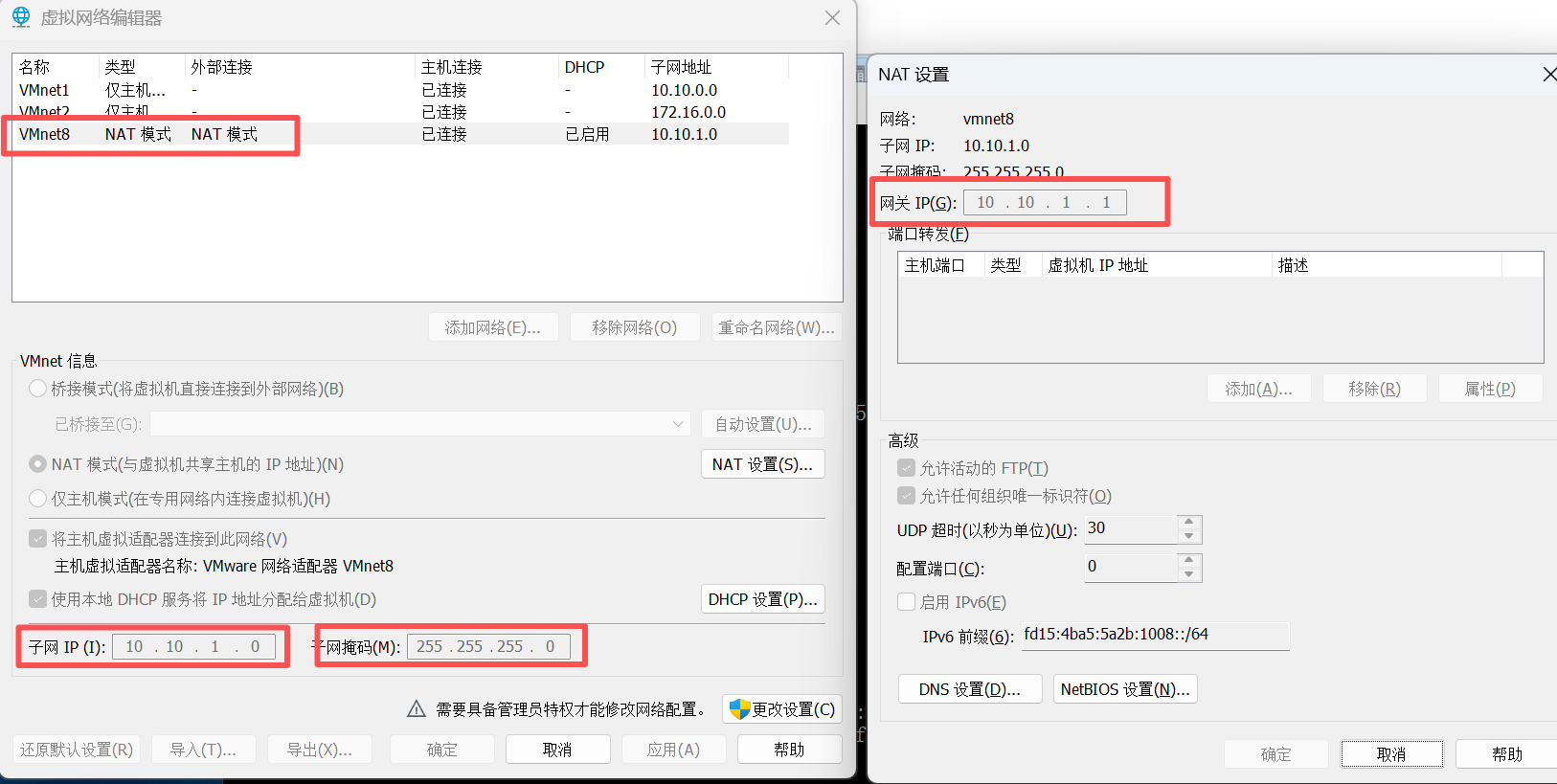Screen dimensions: 1557x784
Task: Select NAT 模式 radio button
Action: 38,464
